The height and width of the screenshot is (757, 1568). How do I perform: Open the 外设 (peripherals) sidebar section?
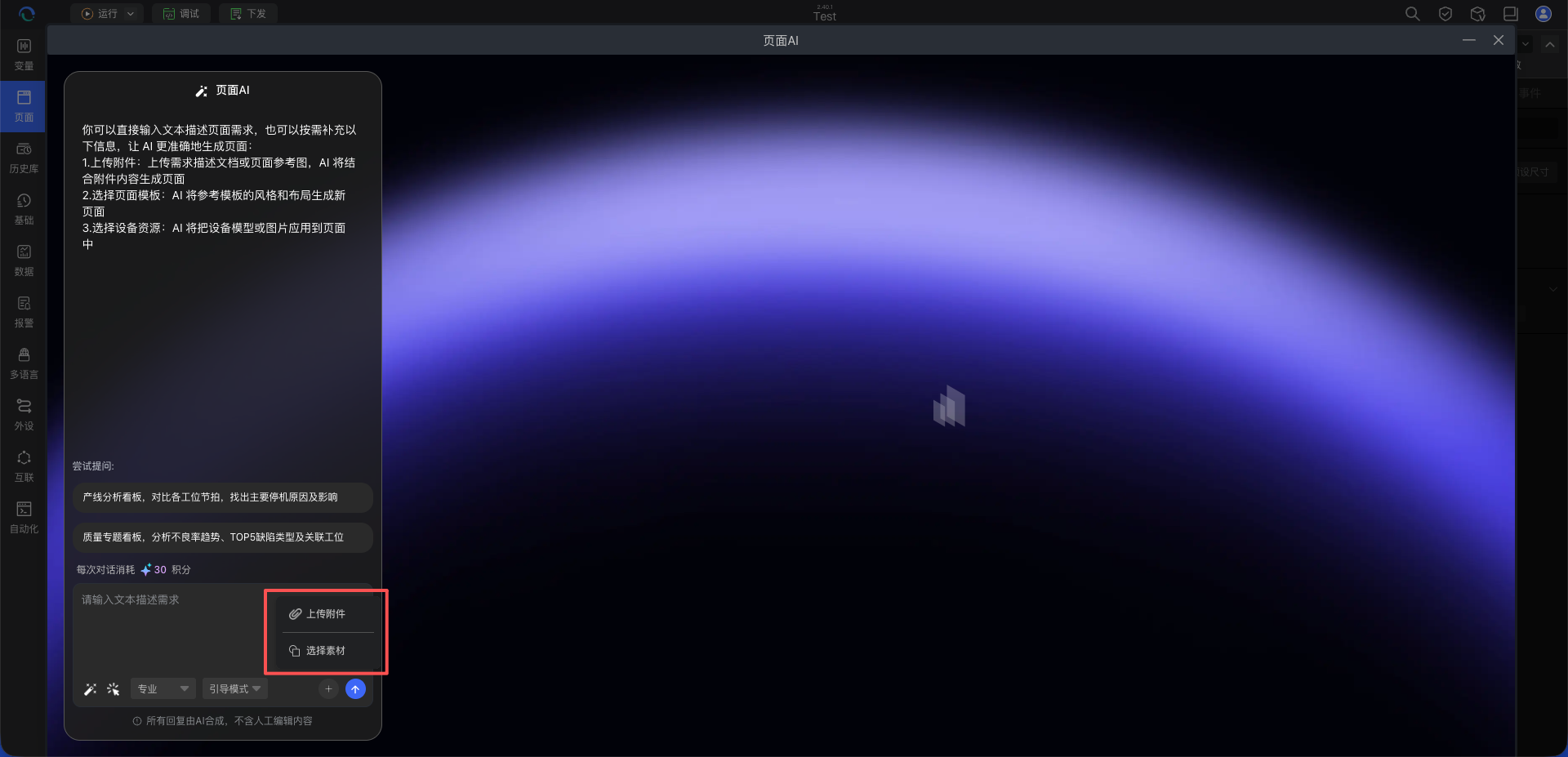coord(24,415)
